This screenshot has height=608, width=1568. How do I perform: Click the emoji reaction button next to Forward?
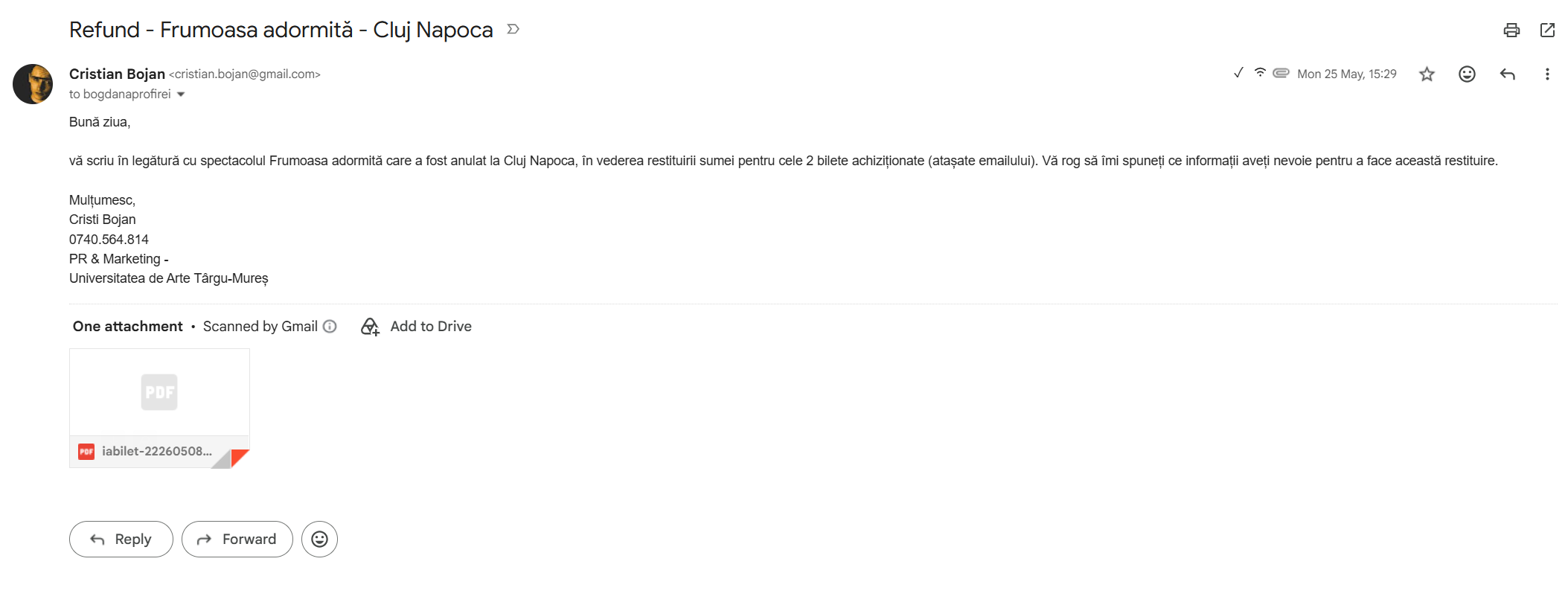pyautogui.click(x=319, y=539)
